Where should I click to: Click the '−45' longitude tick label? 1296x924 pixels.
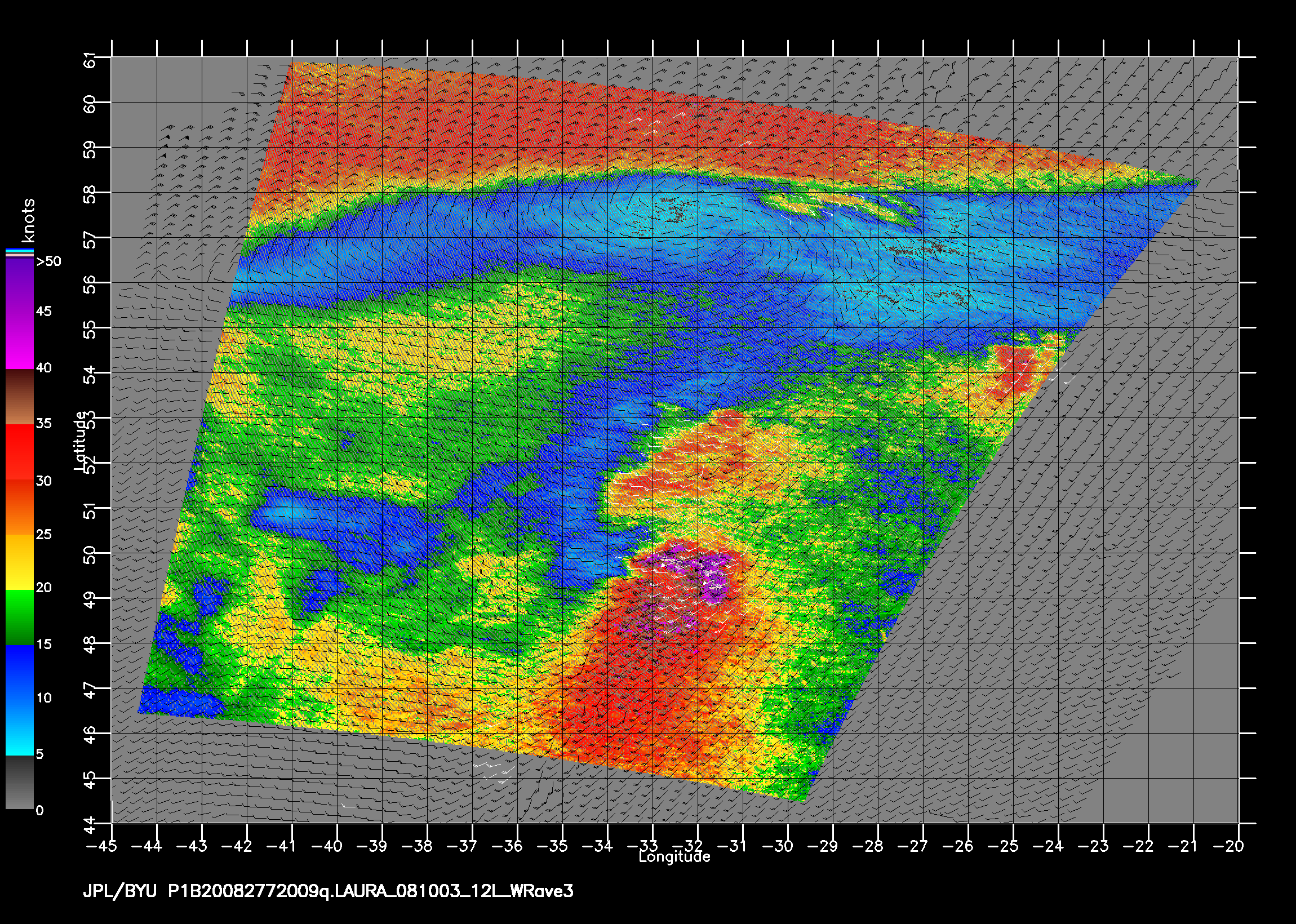(101, 846)
